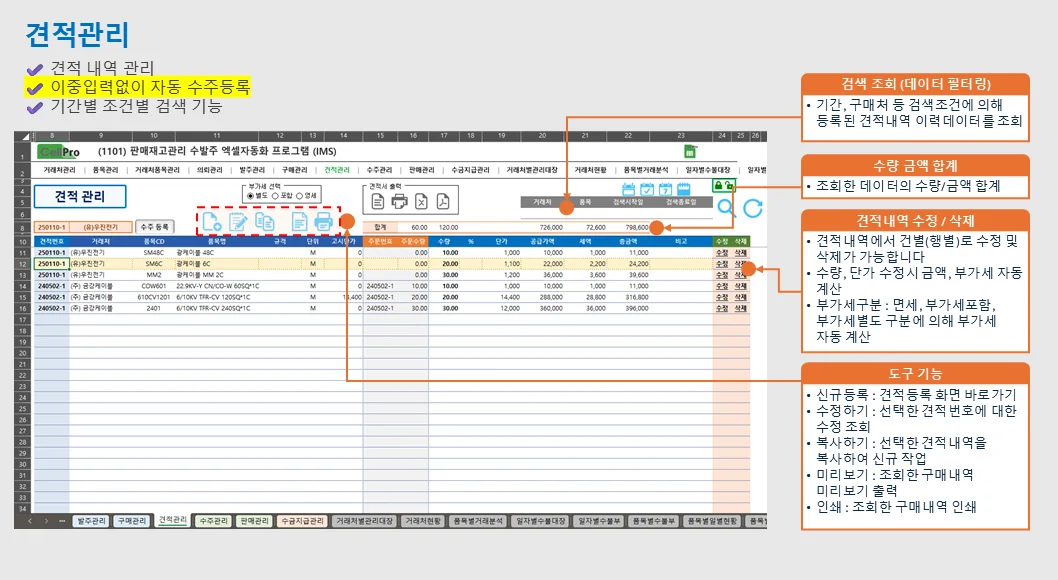The width and height of the screenshot is (1058, 580).
Task: Open the 수주관리 top menu
Action: tap(379, 170)
